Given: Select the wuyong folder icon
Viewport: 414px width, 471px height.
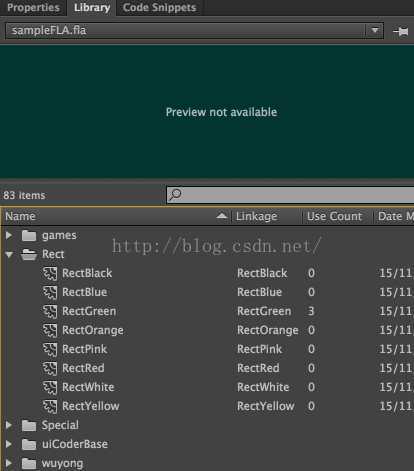Looking at the screenshot, I should [x=29, y=463].
